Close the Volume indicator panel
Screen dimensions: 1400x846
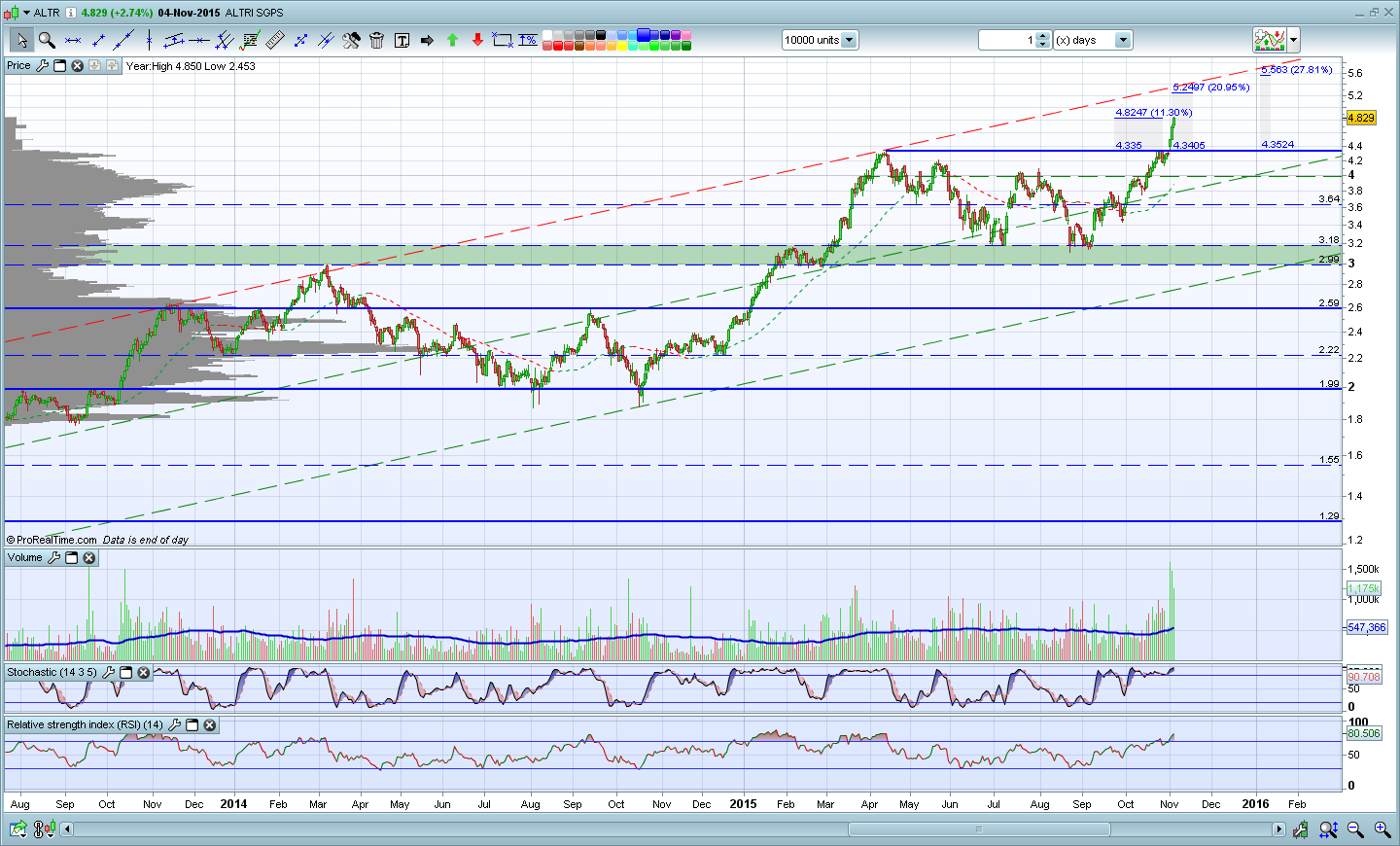click(89, 558)
